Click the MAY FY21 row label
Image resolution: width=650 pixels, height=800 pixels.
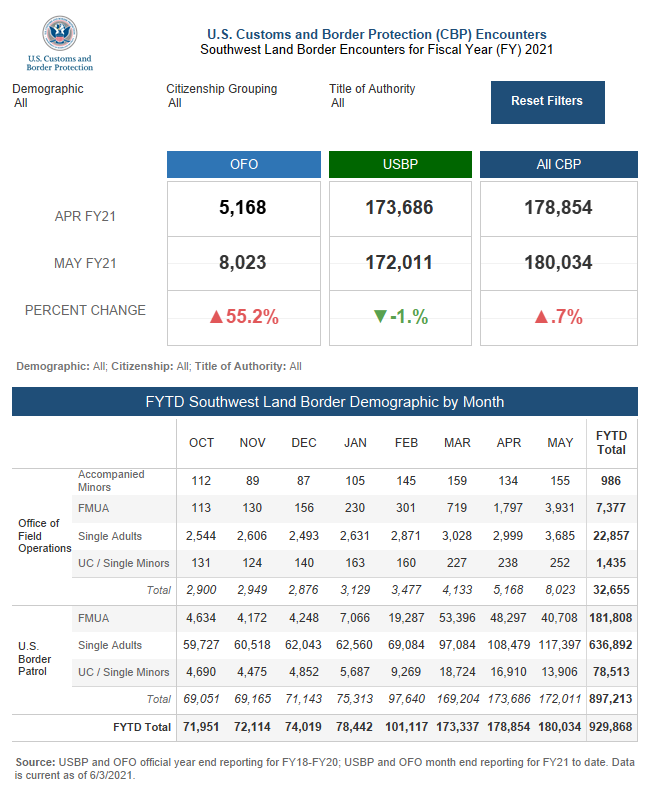85,263
